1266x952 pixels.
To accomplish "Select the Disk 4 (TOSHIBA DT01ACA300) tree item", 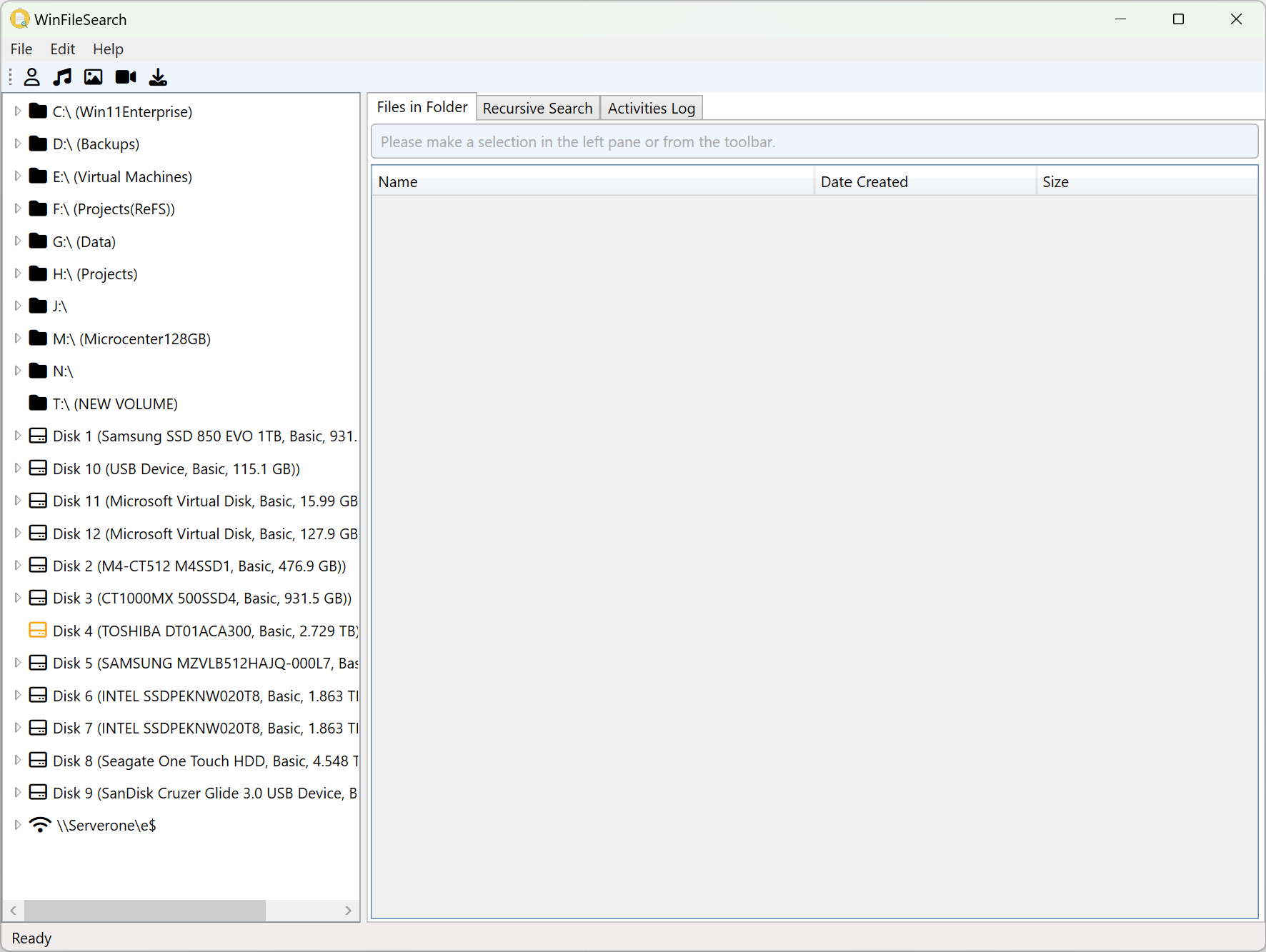I will pos(205,631).
